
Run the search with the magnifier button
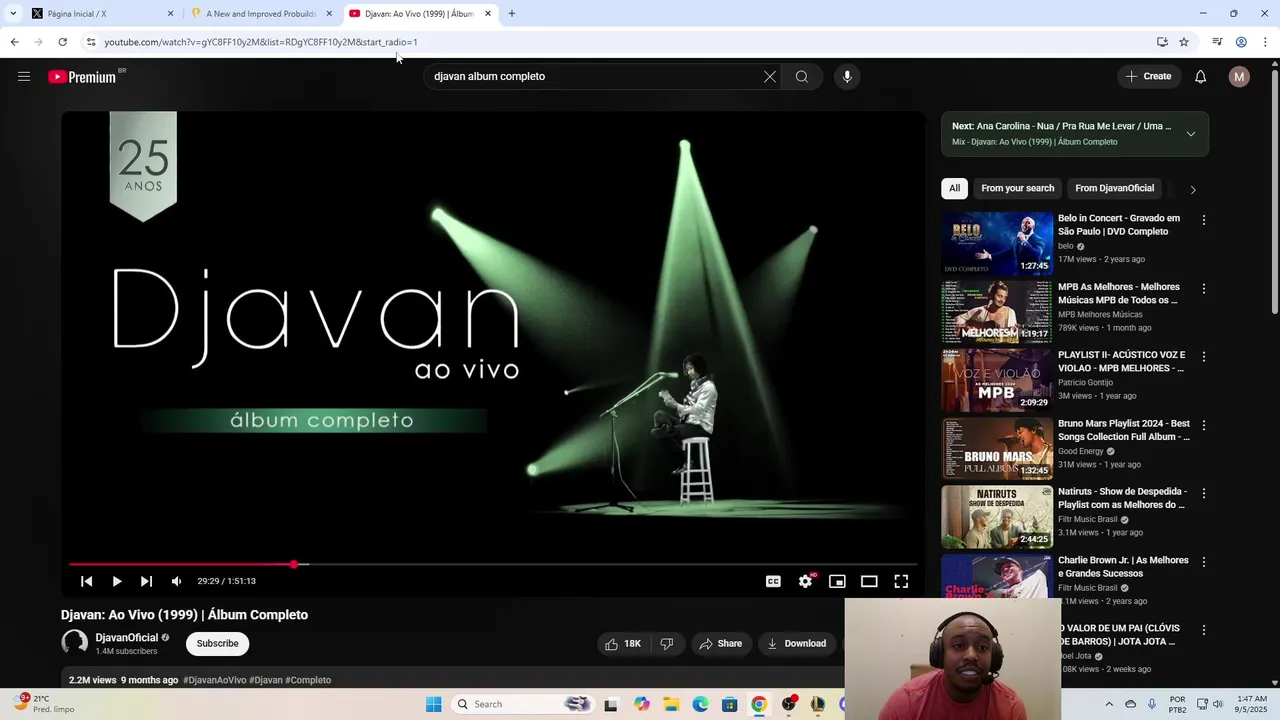802,76
